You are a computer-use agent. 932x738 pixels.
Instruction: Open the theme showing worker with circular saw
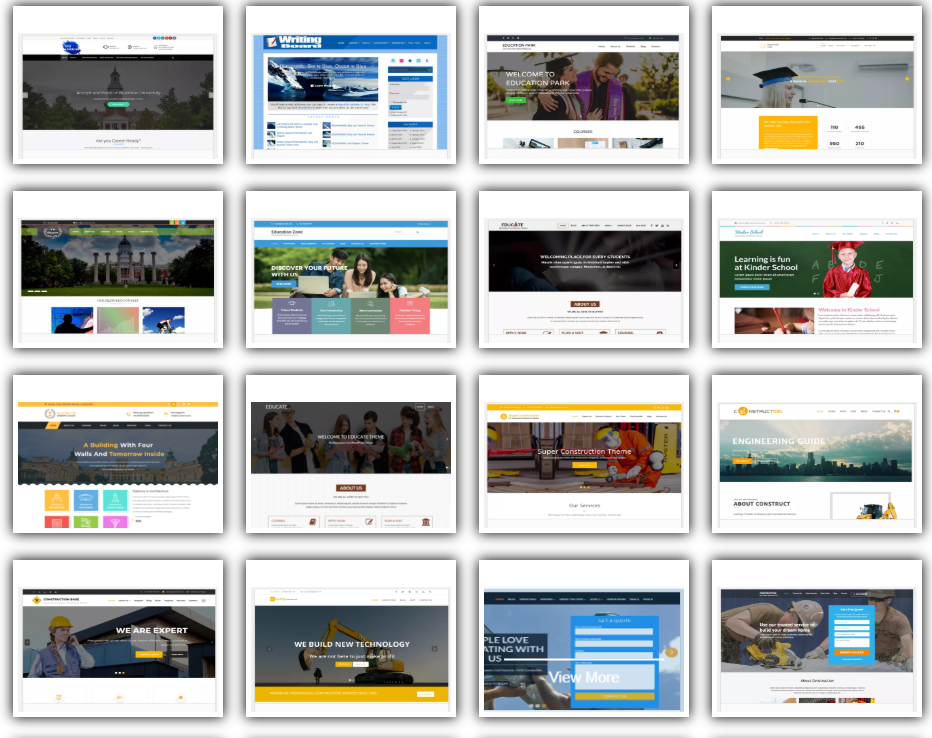(x=817, y=638)
